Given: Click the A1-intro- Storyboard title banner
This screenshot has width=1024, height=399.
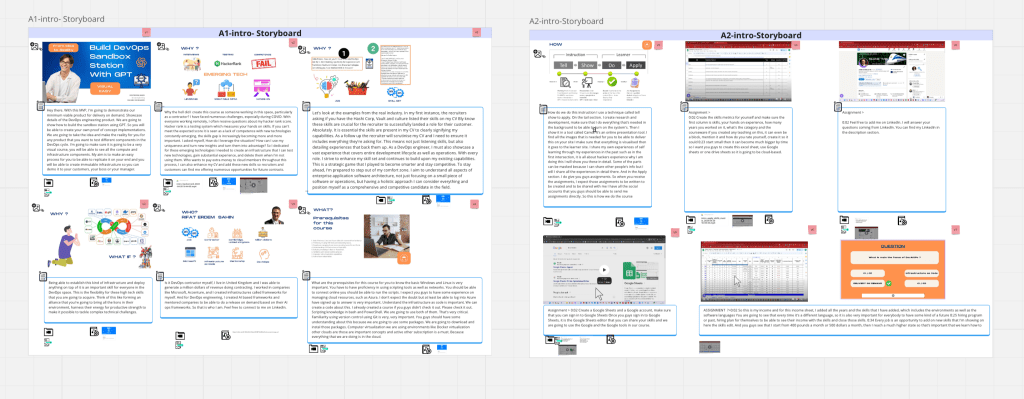Looking at the screenshot, I should 259,33.
